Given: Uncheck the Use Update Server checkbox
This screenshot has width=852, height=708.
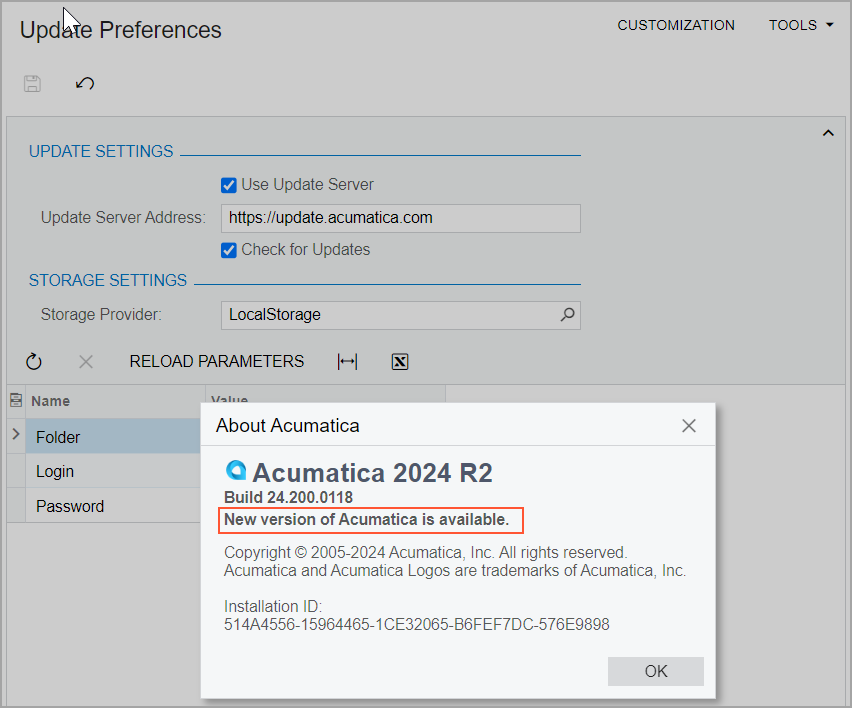Looking at the screenshot, I should (x=229, y=185).
